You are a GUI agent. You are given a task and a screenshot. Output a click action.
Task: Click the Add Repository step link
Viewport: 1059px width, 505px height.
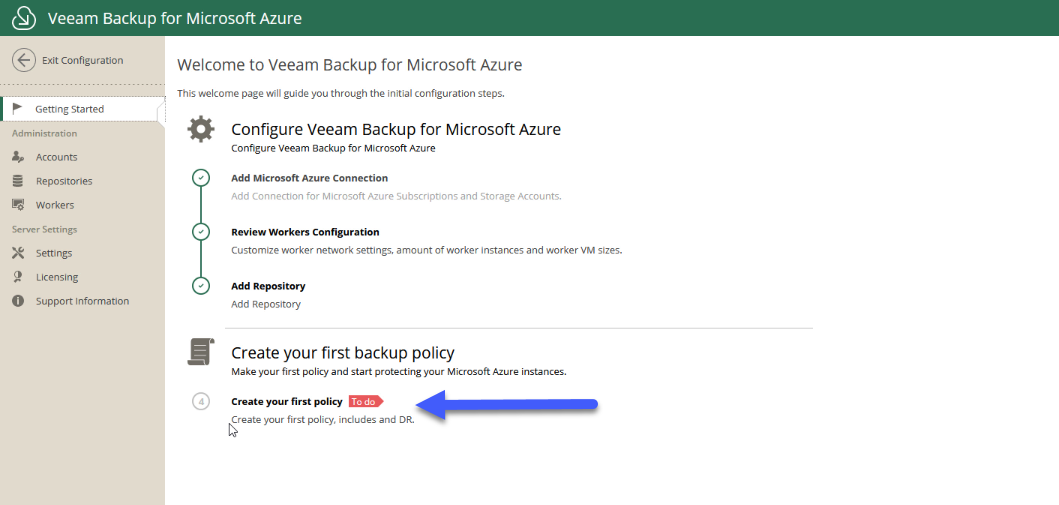[268, 286]
